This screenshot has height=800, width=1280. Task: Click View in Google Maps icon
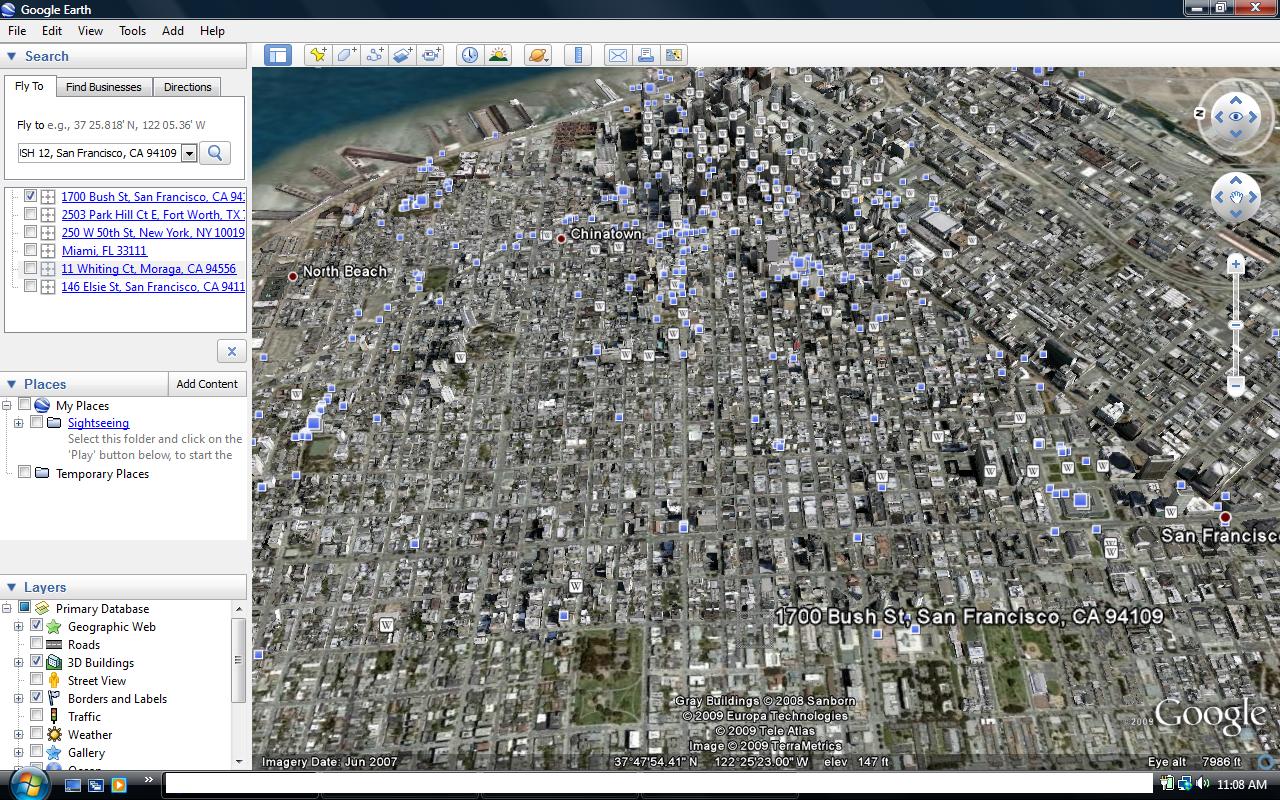tap(674, 55)
